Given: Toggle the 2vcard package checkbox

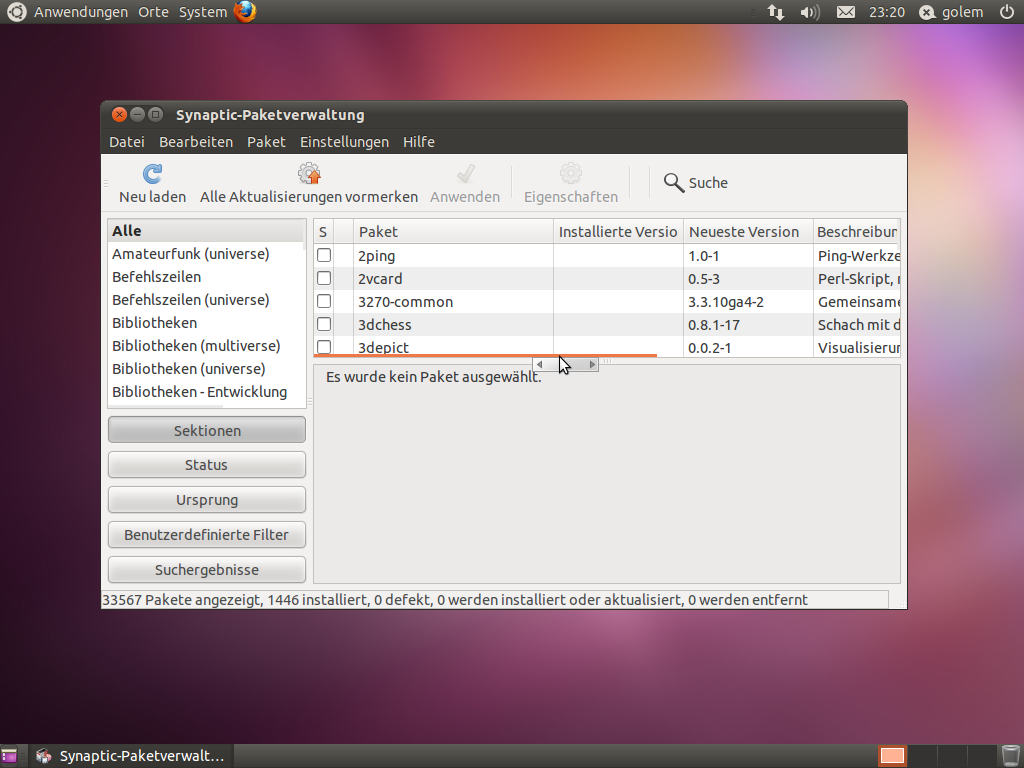Looking at the screenshot, I should [324, 279].
